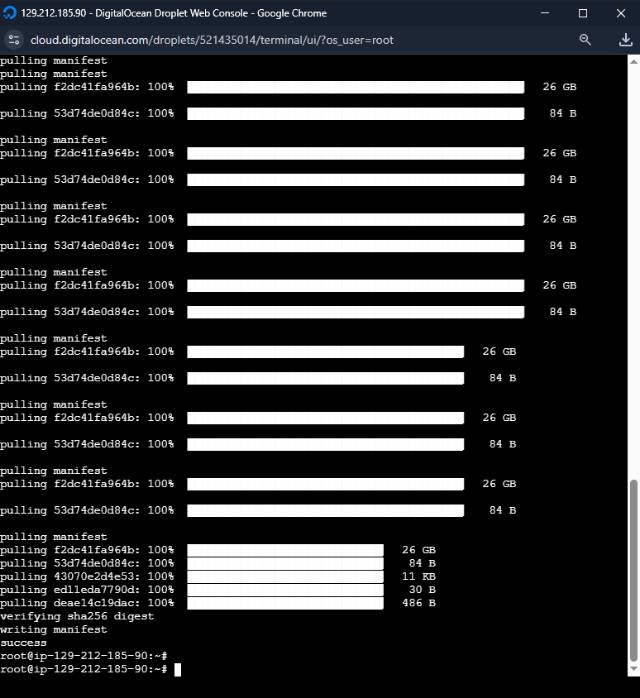
Task: Close the Droplet Web Console window
Action: 620,13
